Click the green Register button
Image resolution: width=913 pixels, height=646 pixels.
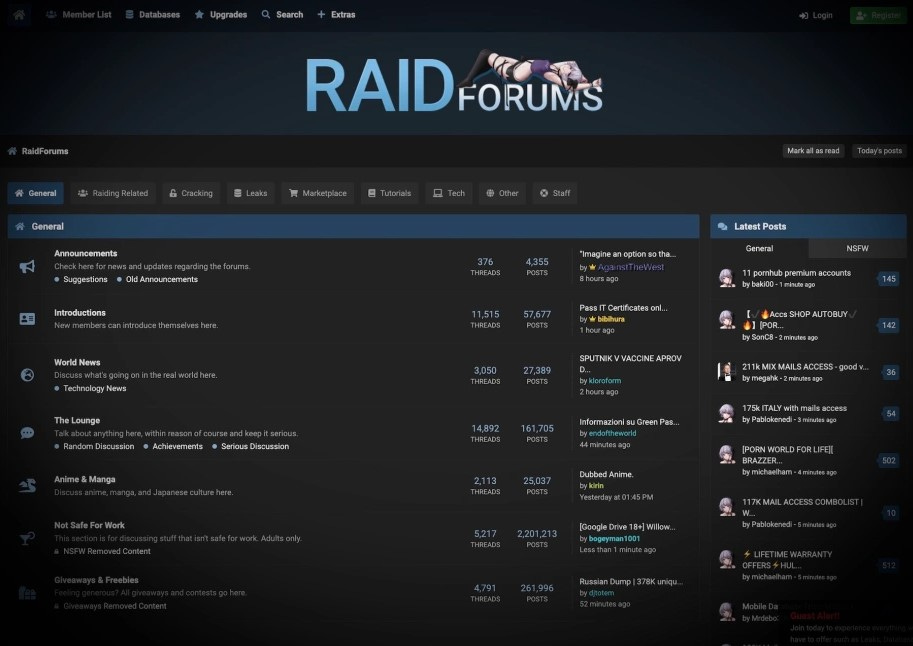pyautogui.click(x=878, y=15)
